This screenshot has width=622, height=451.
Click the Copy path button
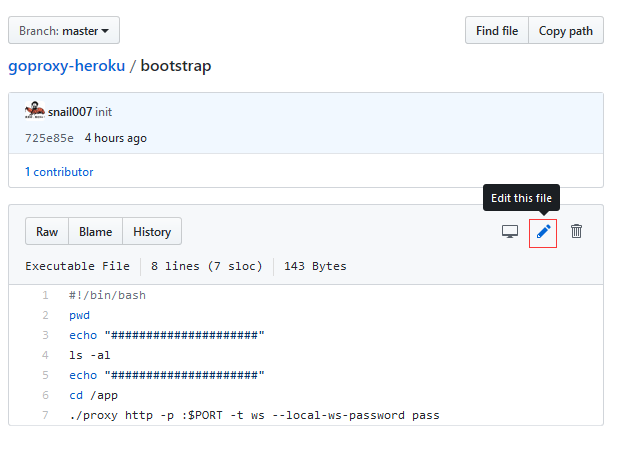tap(566, 31)
